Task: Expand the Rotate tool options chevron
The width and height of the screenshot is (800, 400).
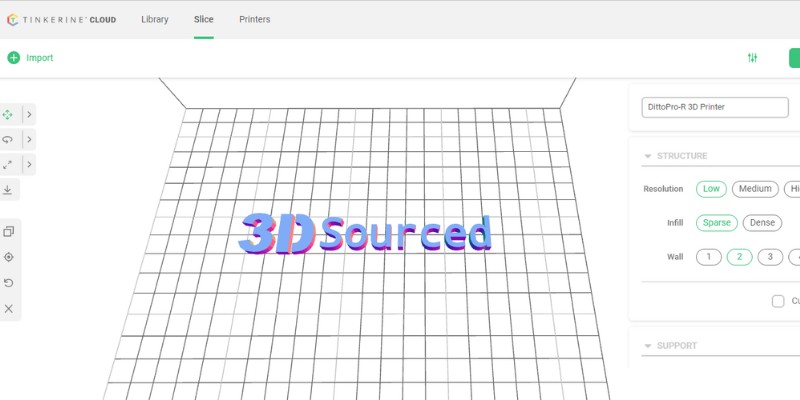Action: click(28, 139)
